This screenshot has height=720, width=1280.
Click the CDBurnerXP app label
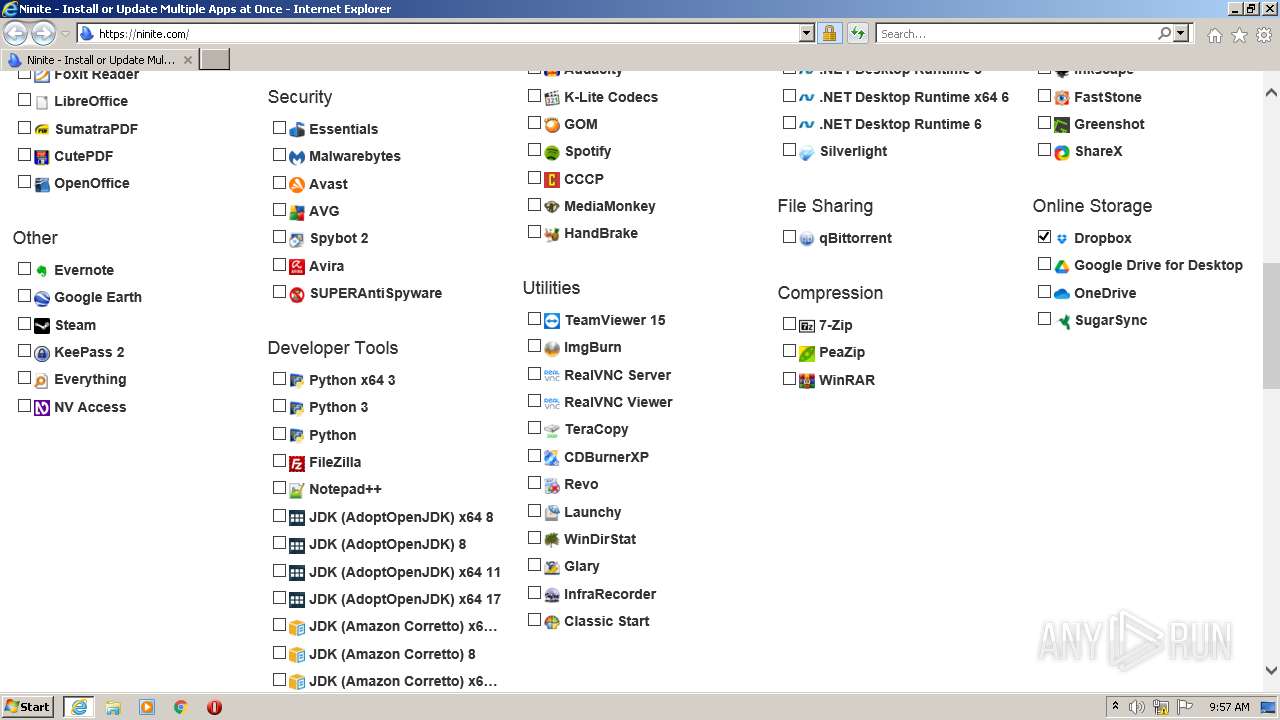[606, 457]
